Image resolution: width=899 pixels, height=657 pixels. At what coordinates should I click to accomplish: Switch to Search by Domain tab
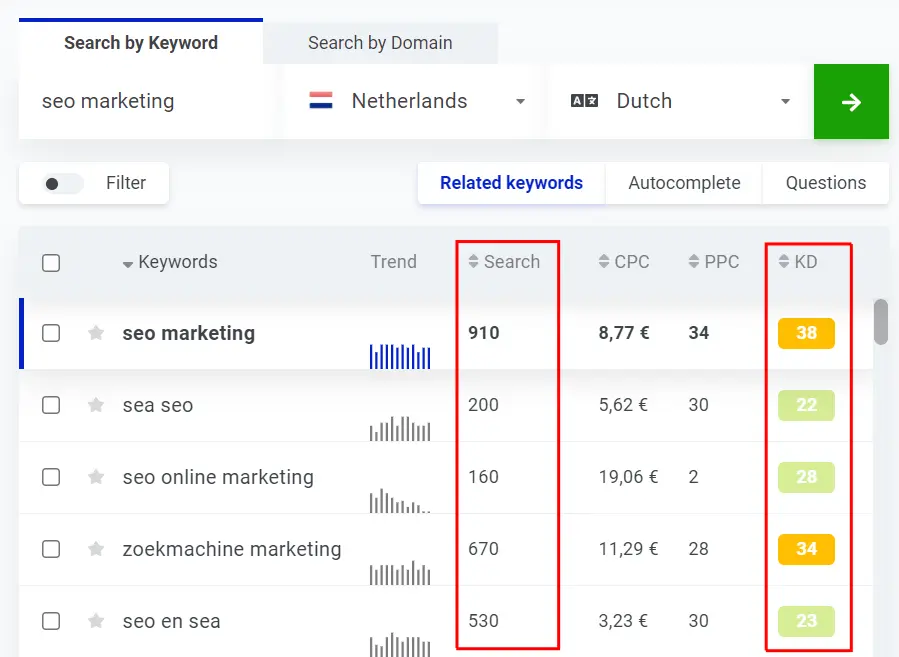pos(380,43)
